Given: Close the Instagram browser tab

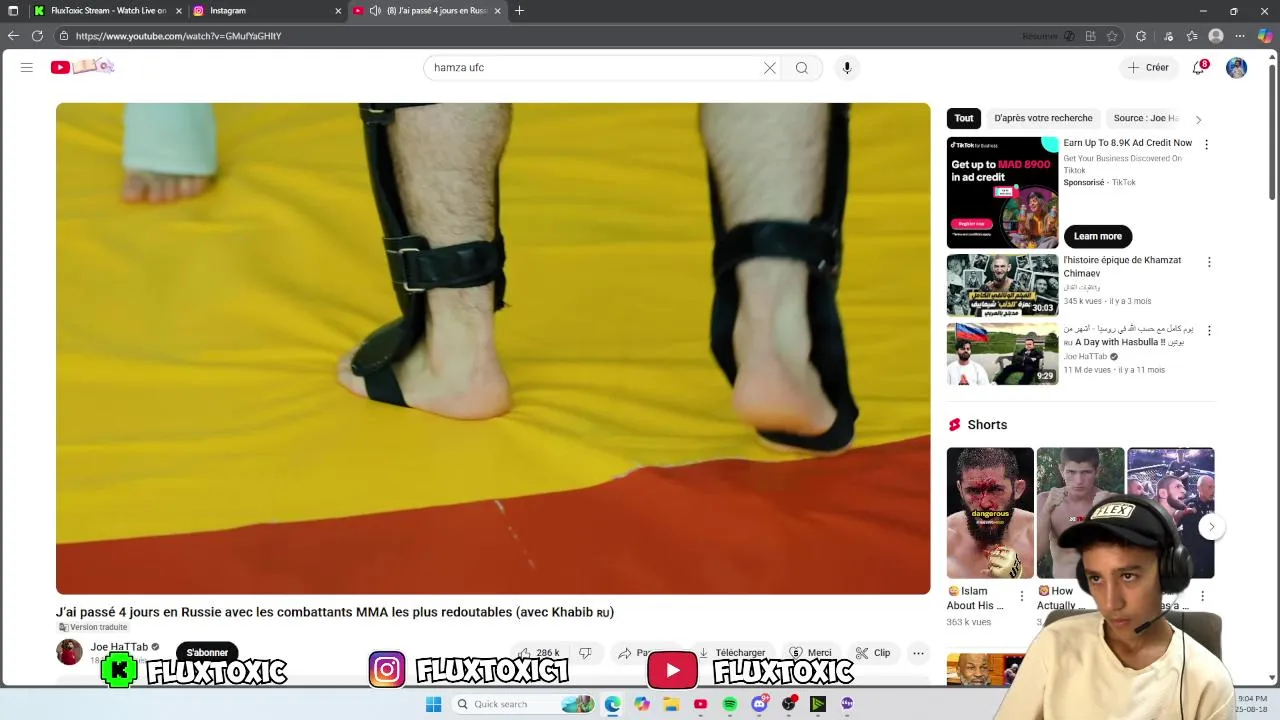Looking at the screenshot, I should (x=338, y=11).
